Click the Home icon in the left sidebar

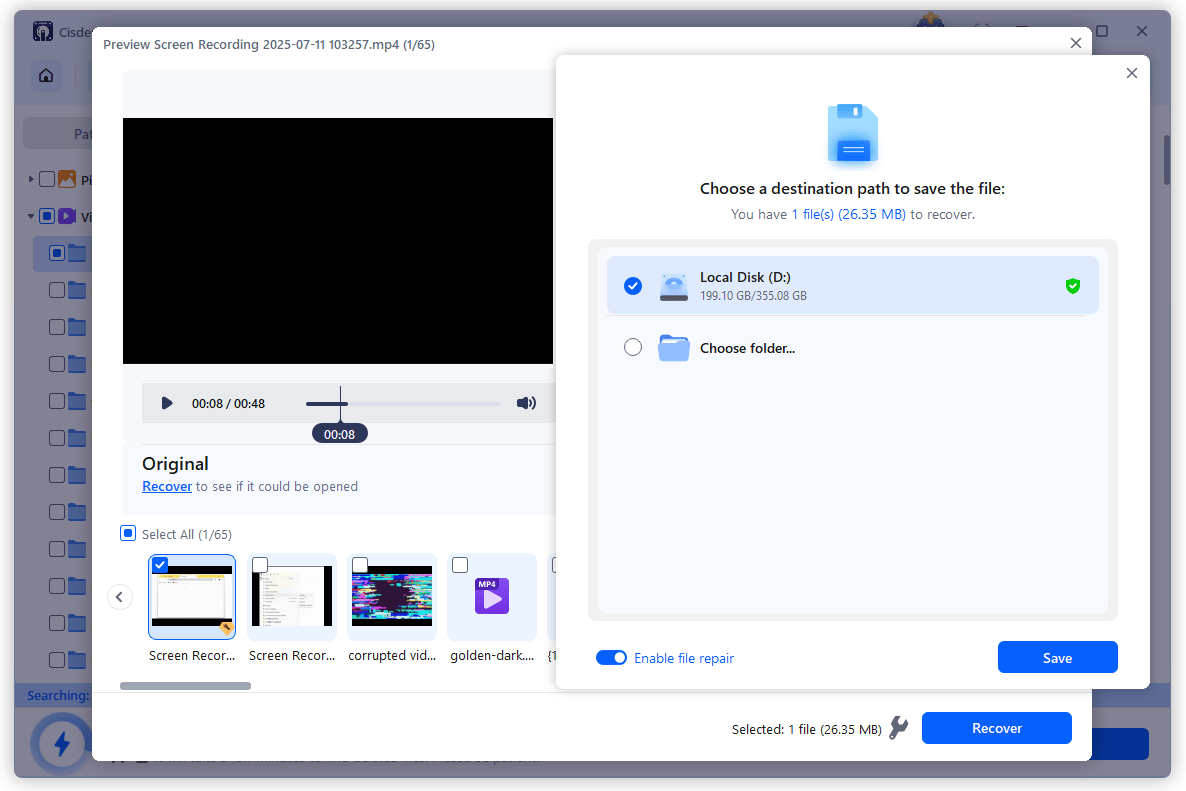[46, 75]
